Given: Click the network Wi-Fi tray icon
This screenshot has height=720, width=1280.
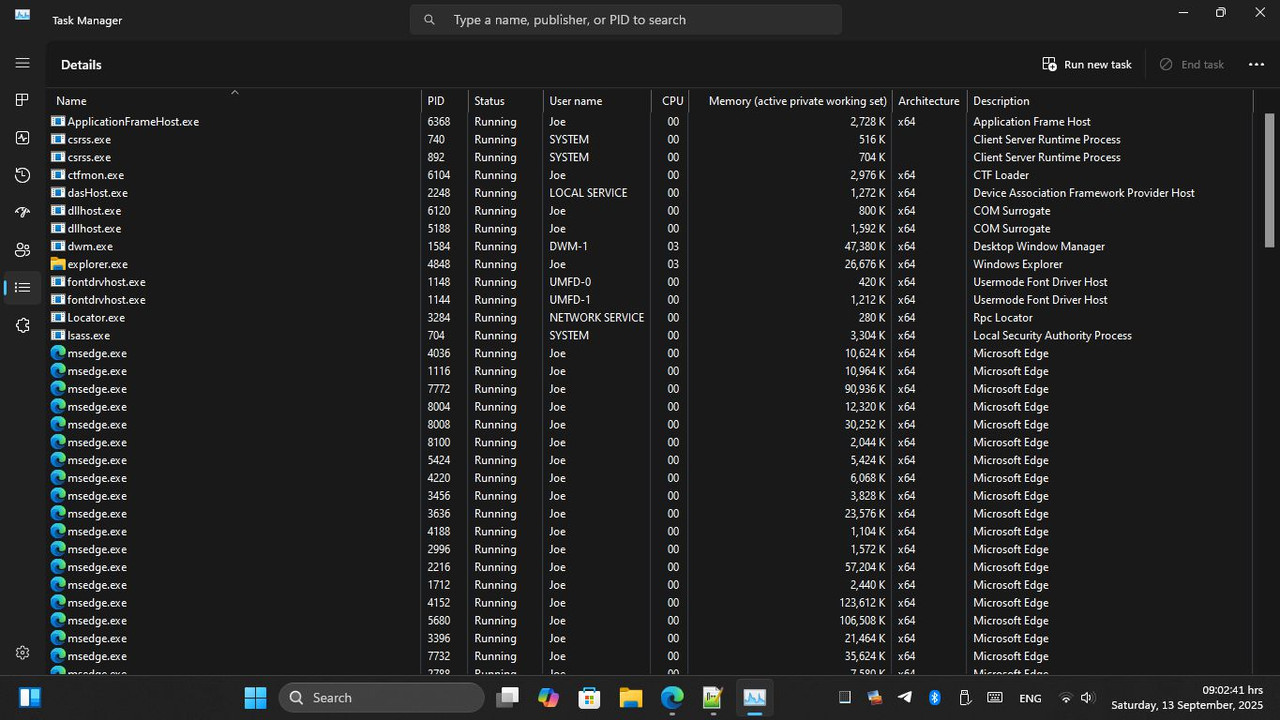Looking at the screenshot, I should click(x=1066, y=698).
